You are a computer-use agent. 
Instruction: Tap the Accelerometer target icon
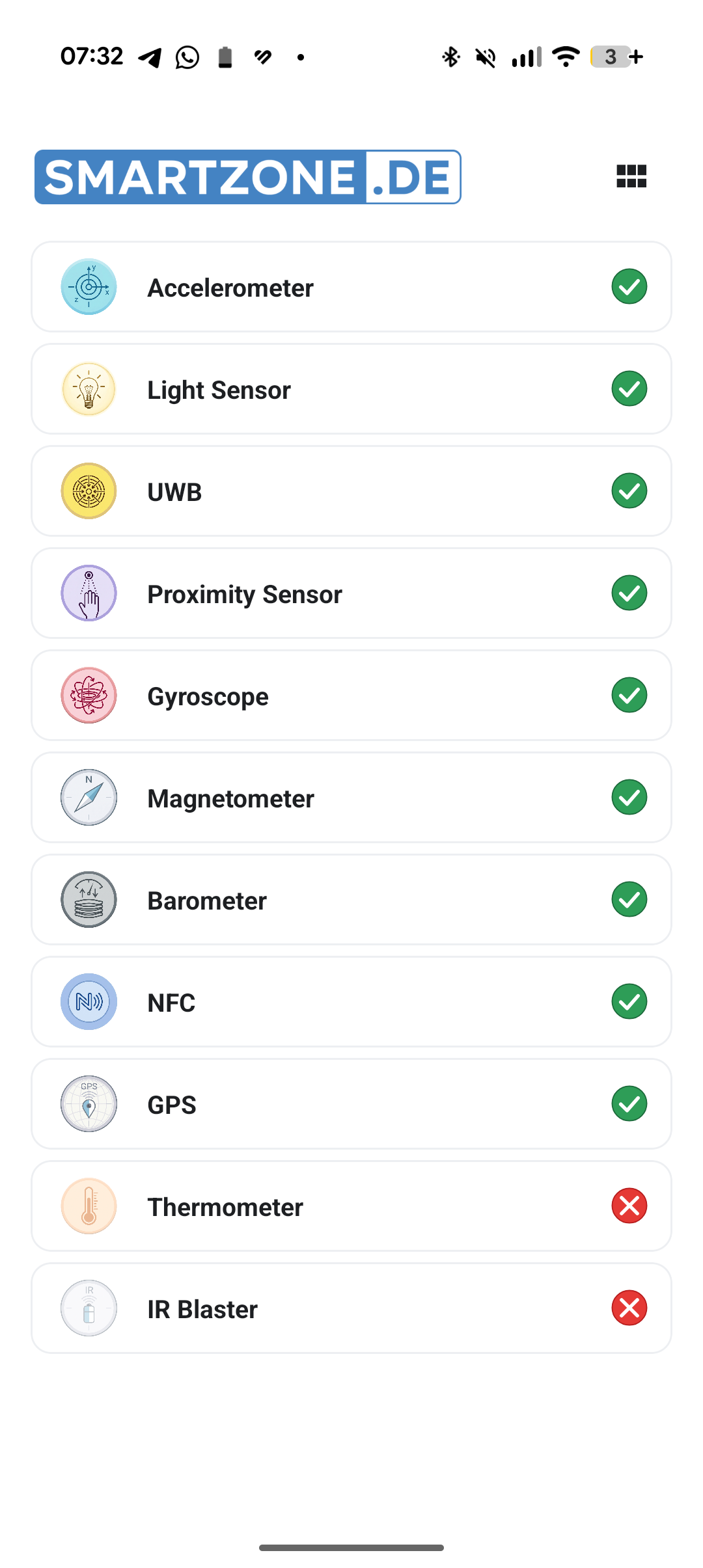click(x=89, y=287)
